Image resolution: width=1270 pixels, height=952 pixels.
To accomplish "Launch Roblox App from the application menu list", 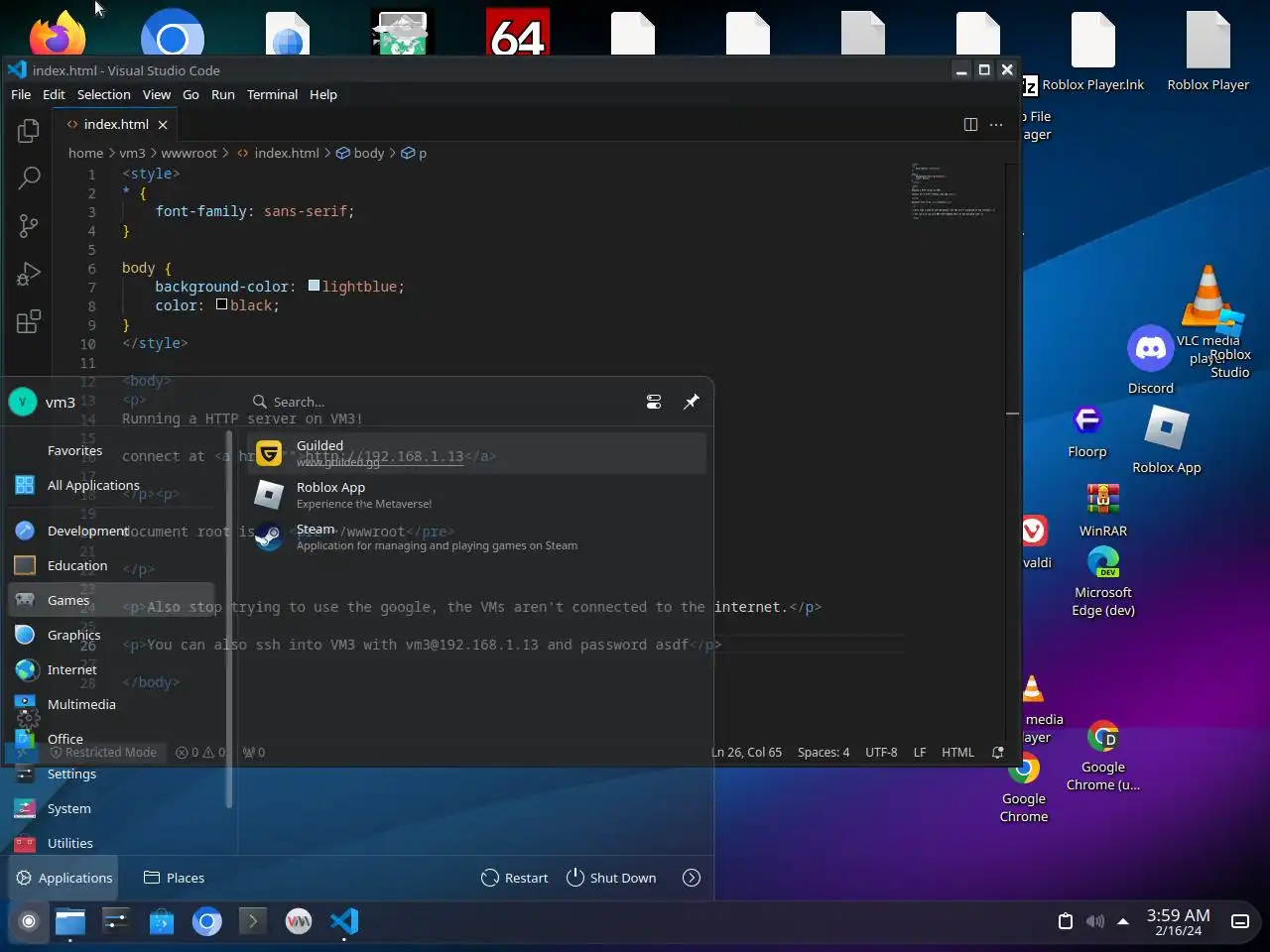I will pyautogui.click(x=477, y=495).
